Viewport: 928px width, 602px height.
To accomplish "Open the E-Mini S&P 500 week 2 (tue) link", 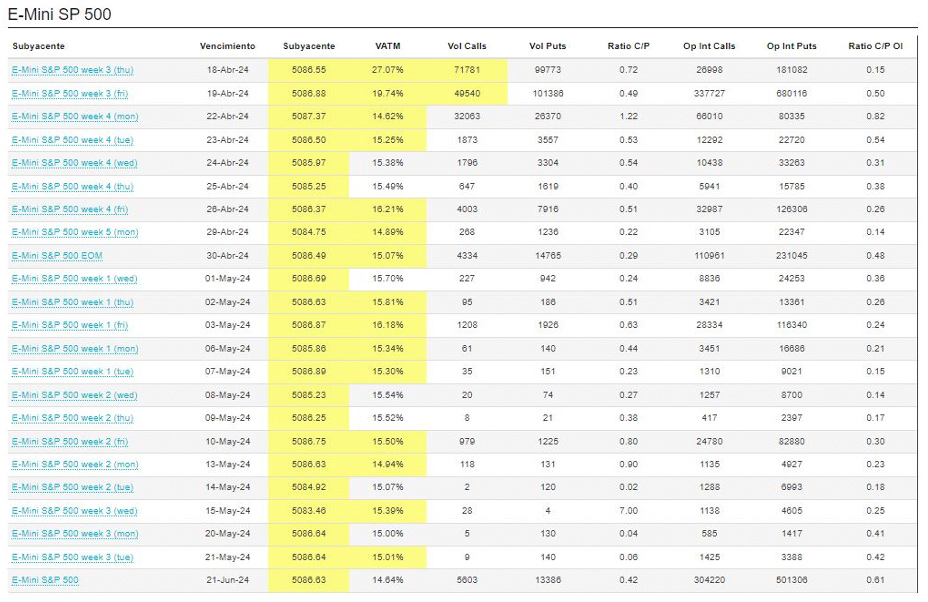I will click(71, 488).
